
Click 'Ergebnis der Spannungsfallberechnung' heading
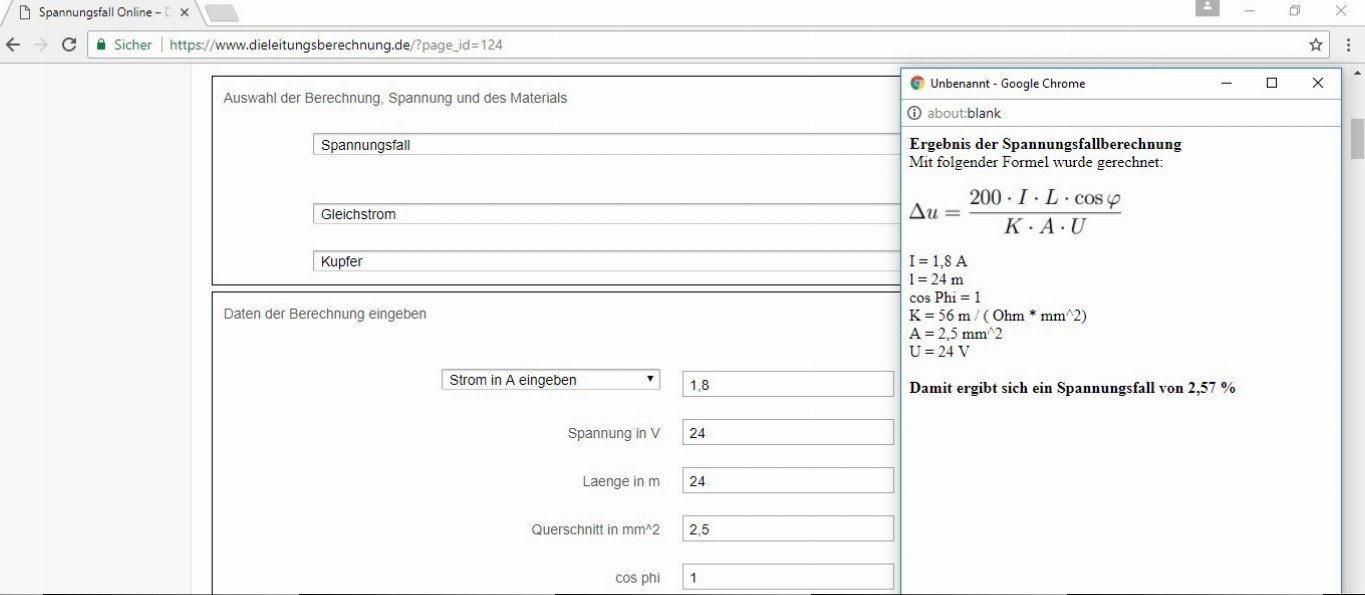[1045, 144]
